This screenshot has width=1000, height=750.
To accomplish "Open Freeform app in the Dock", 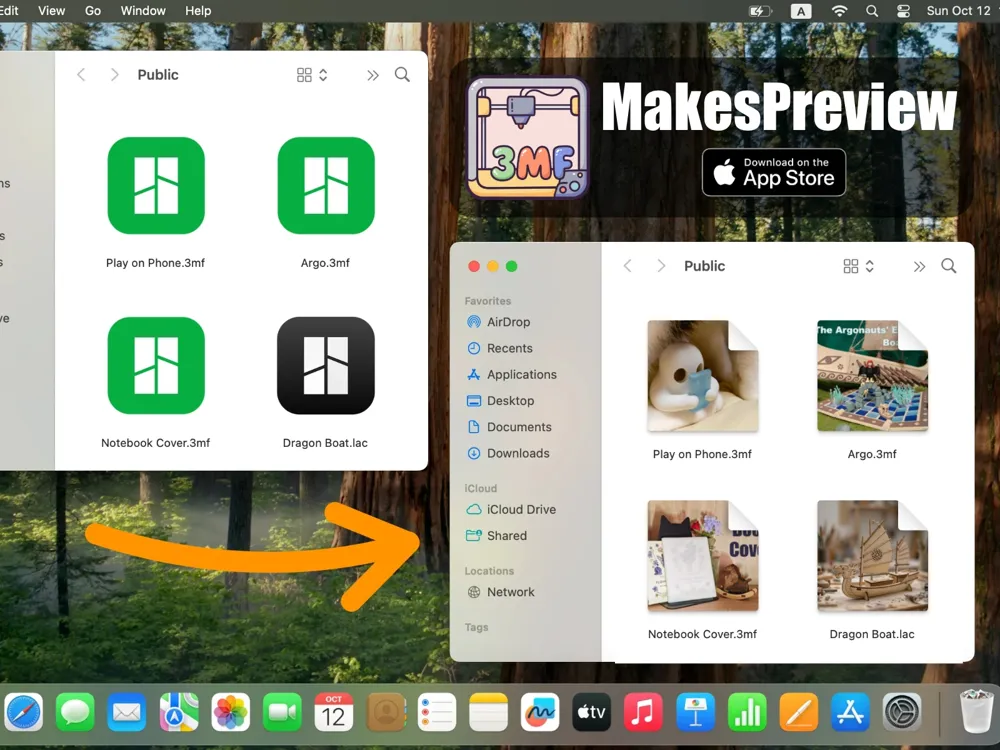I will coord(540,712).
